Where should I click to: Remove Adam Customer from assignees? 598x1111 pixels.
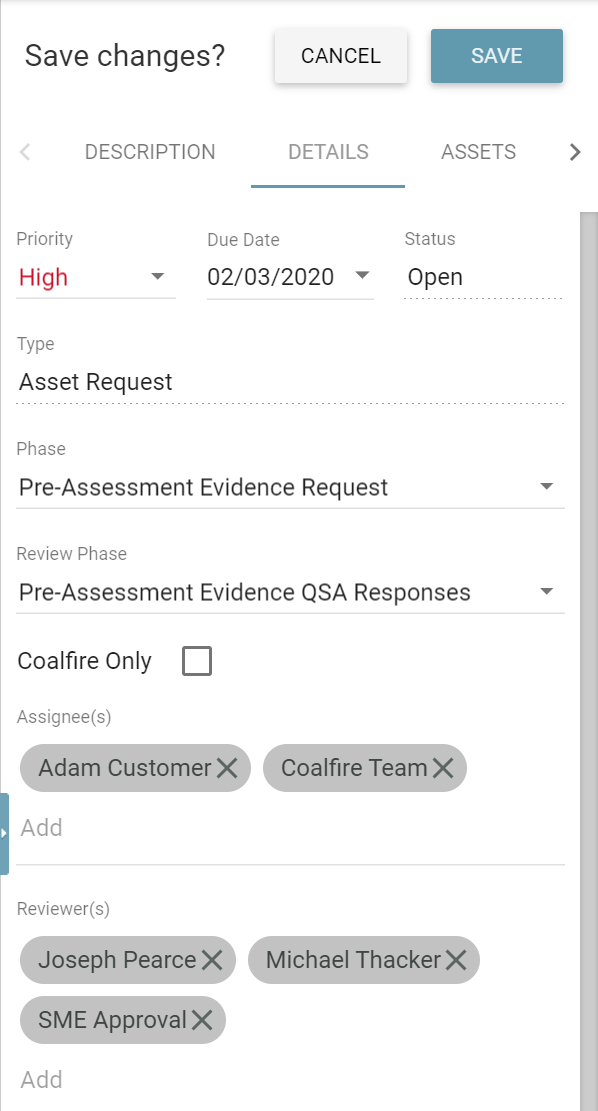pos(227,767)
